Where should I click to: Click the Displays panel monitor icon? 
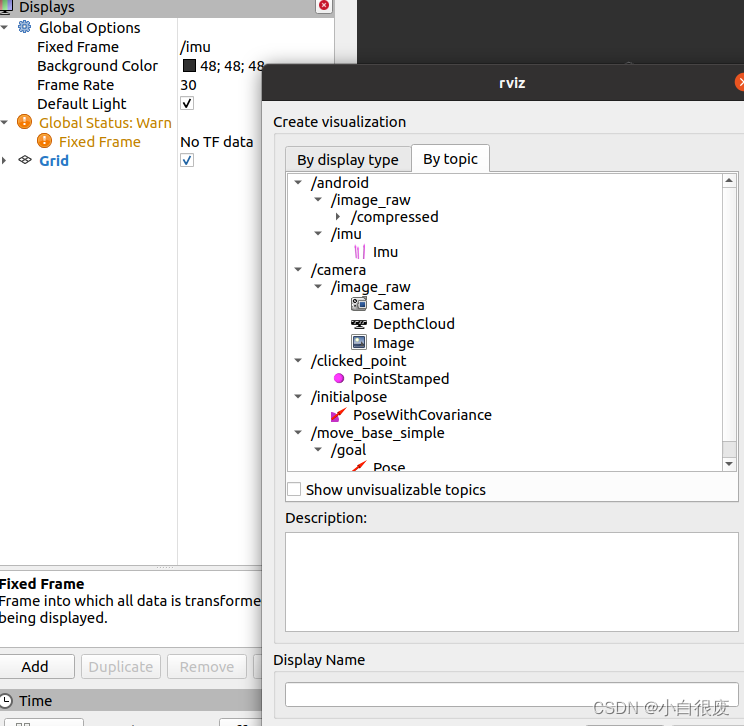pos(6,7)
